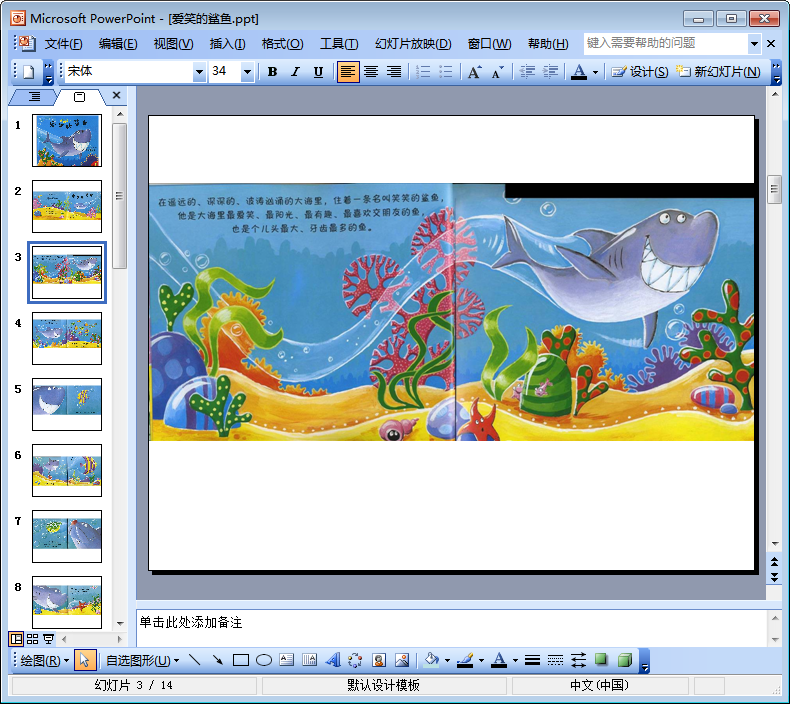Open the font name dropdown showing 宋体
Image resolution: width=790 pixels, height=704 pixels.
[199, 72]
